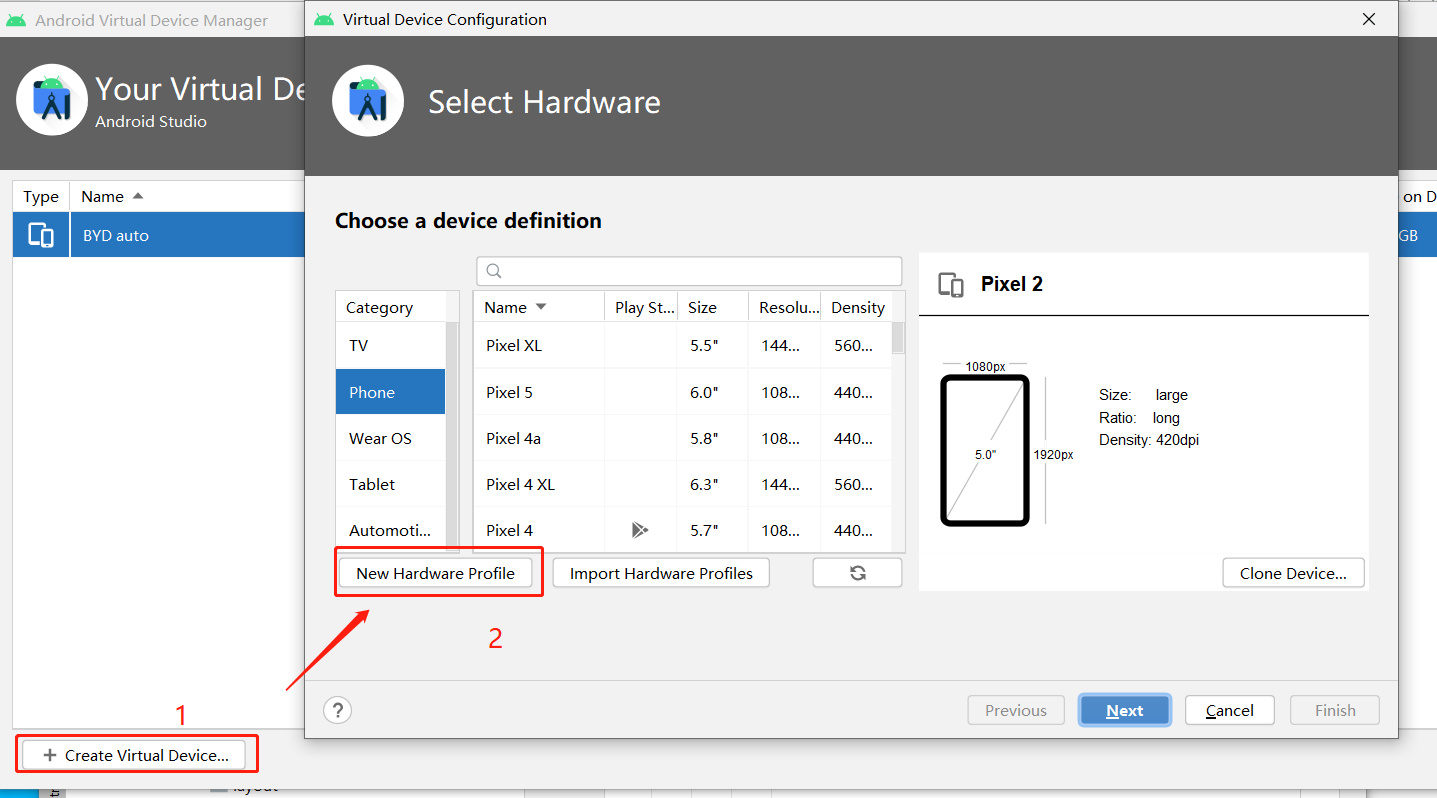
Task: Click the Play Store icon in Pixel 4 row
Action: (640, 530)
